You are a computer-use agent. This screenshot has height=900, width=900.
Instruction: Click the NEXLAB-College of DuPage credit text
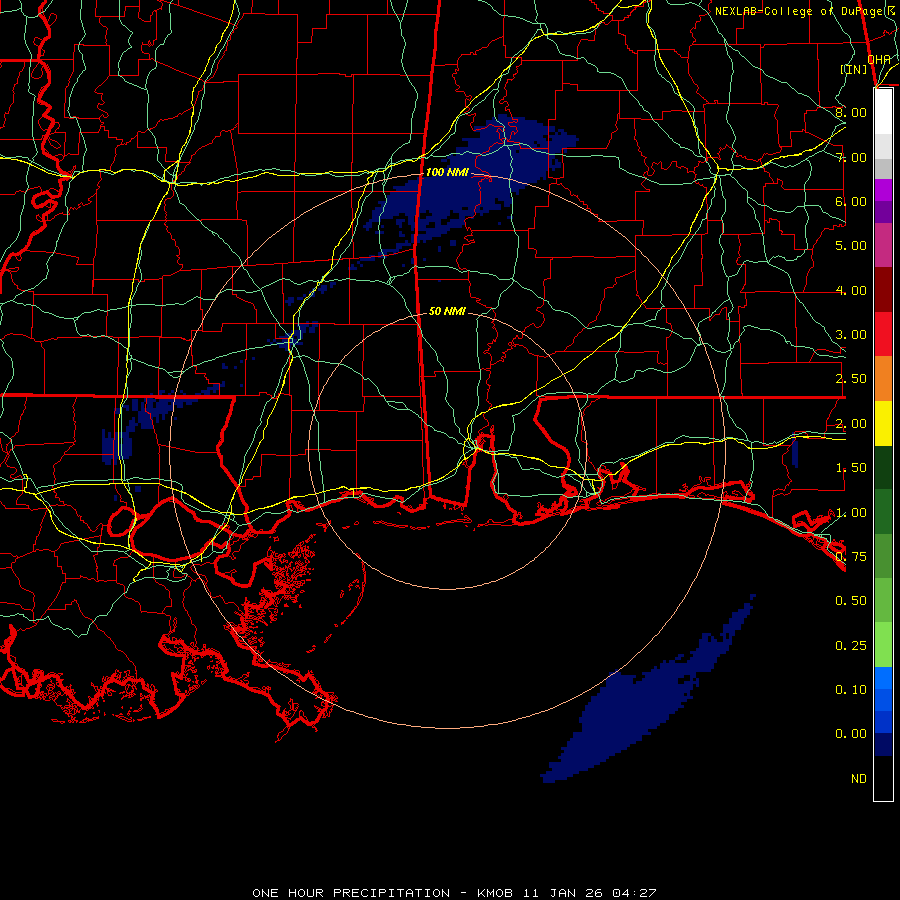(804, 11)
